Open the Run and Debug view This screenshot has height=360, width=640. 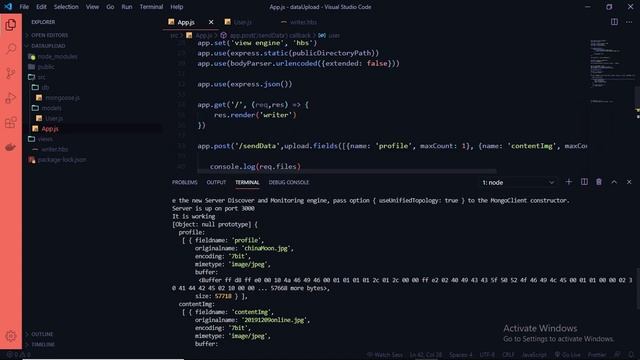click(11, 98)
